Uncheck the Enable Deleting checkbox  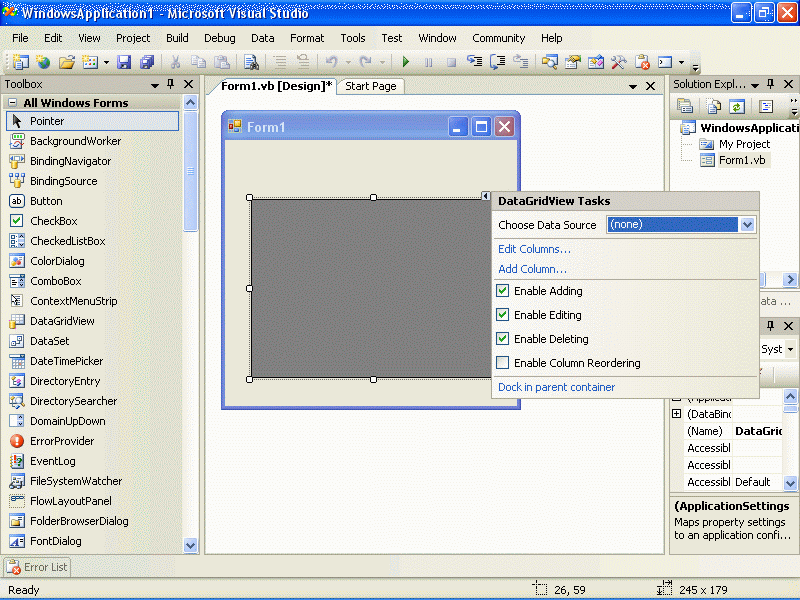click(503, 339)
